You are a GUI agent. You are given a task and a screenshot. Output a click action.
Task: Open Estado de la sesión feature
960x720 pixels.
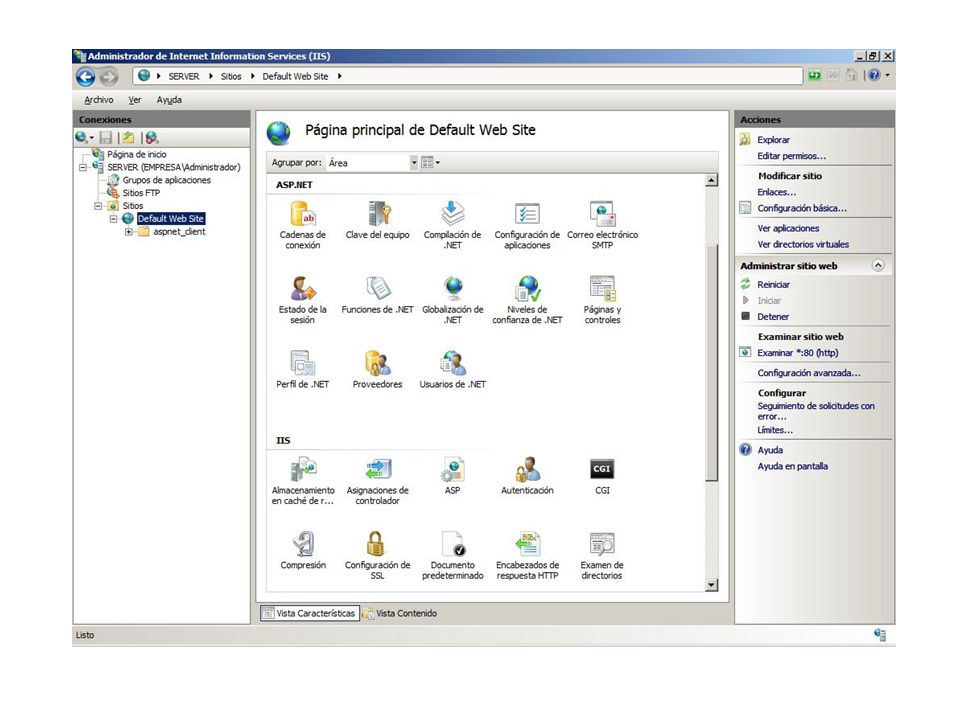302,299
